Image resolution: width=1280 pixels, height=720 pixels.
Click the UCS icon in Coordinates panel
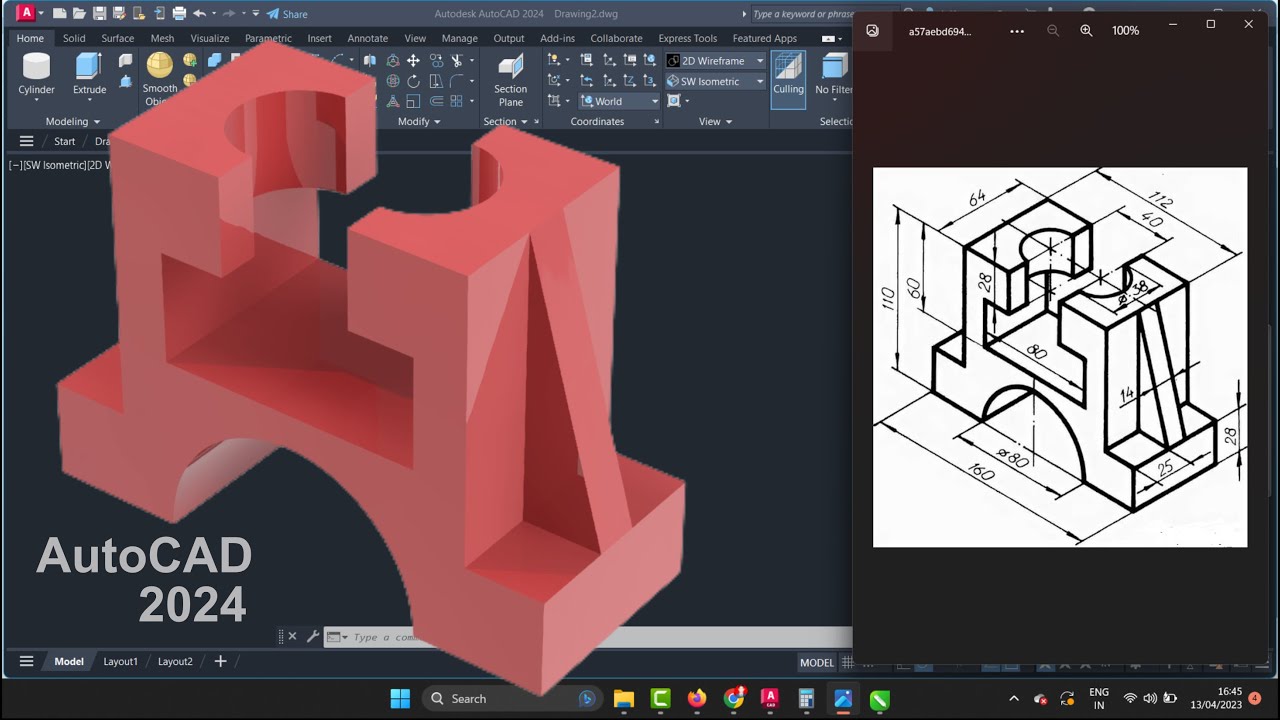(554, 61)
